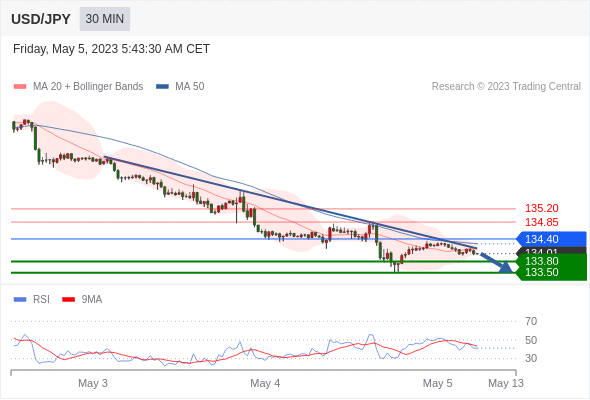590x400 pixels.
Task: Click the May 4 date axis label
Action: coord(265,383)
